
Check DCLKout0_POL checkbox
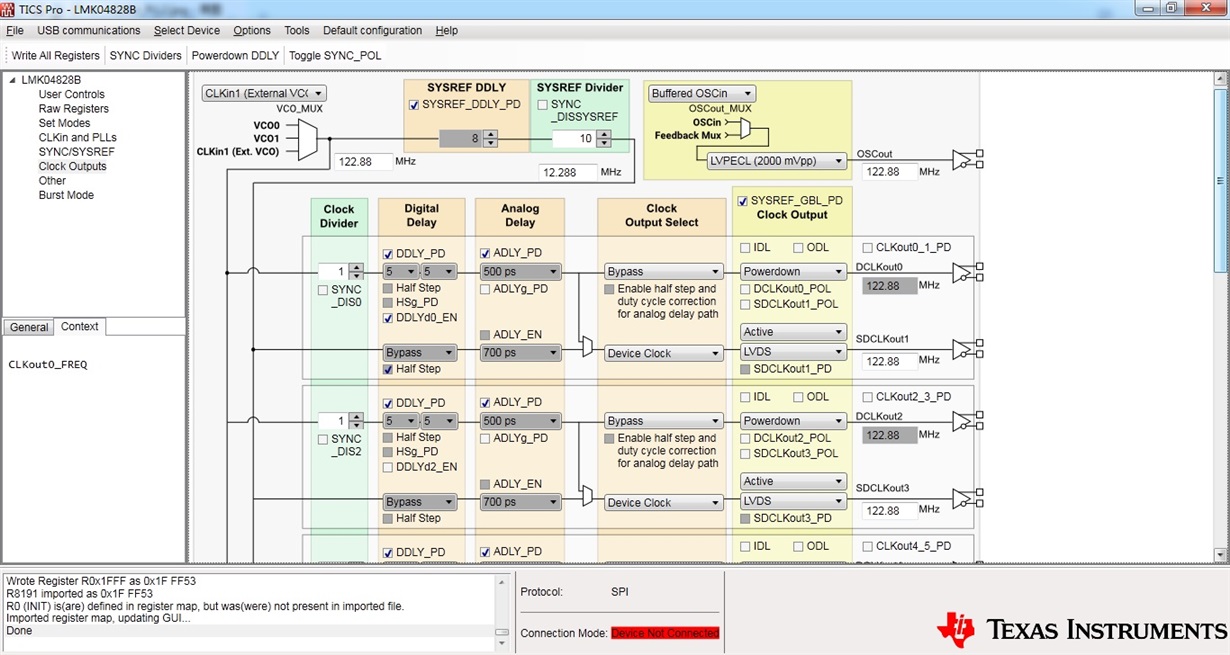tap(746, 288)
